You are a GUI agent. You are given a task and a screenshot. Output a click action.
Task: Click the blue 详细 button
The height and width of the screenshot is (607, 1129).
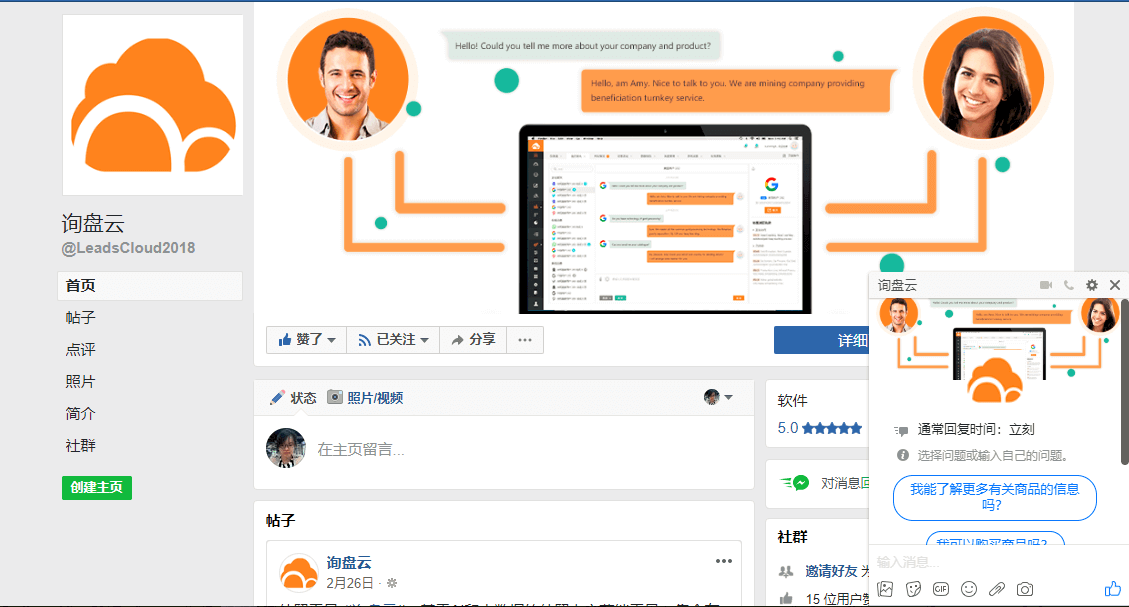(x=822, y=340)
